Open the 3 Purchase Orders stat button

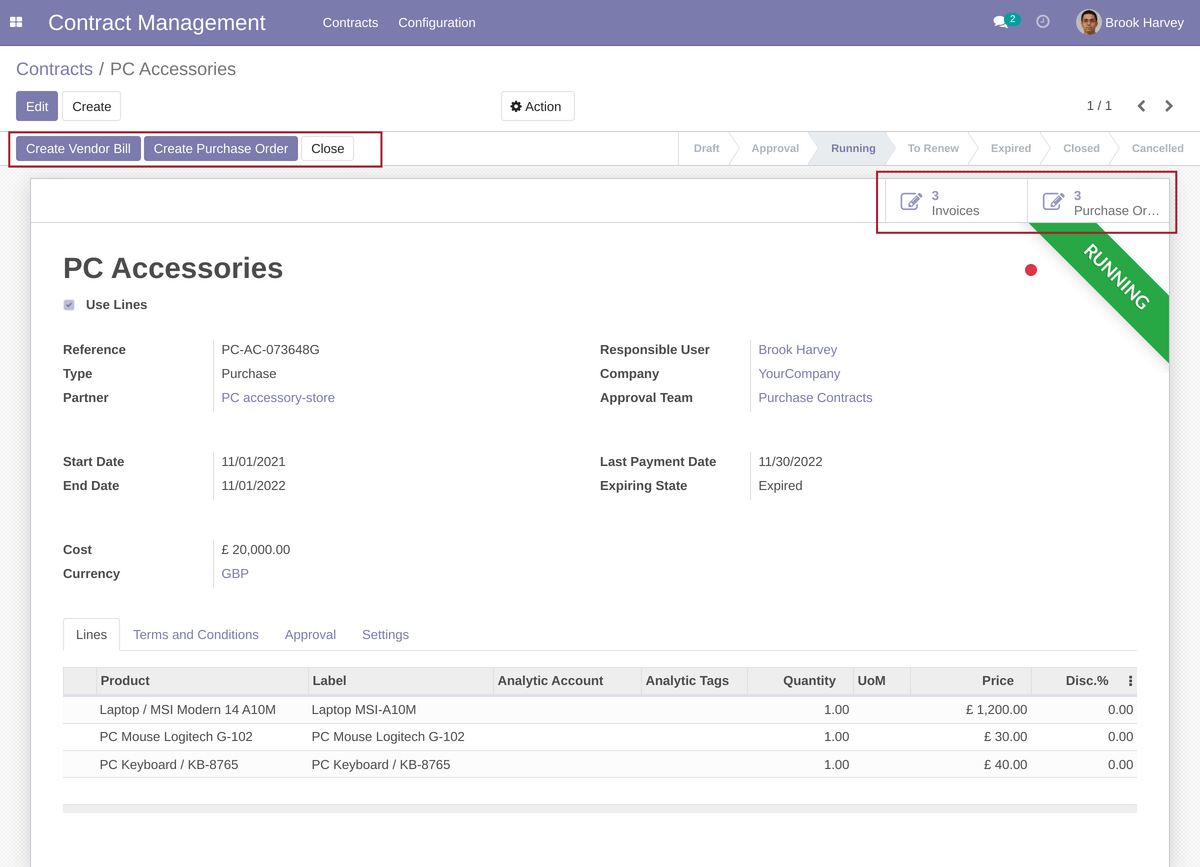1099,203
